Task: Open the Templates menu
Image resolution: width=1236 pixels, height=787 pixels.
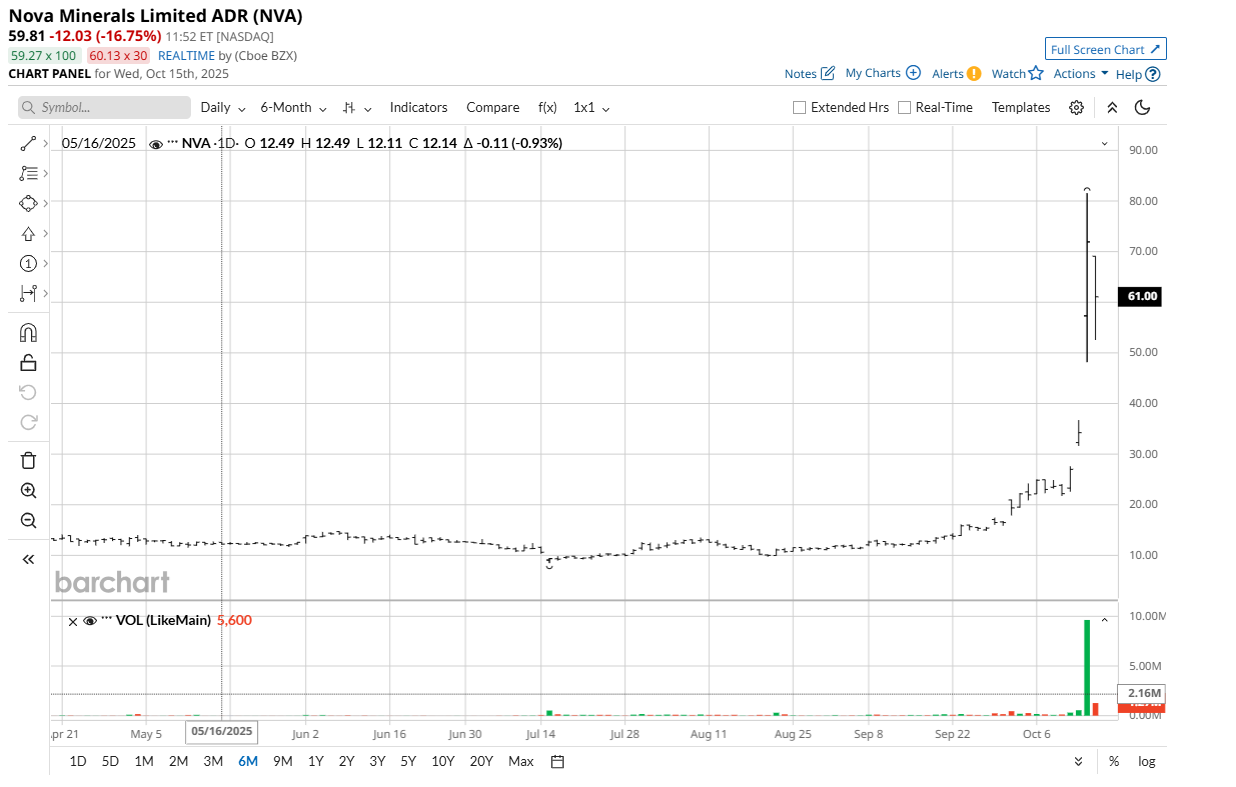Action: pos(1021,107)
